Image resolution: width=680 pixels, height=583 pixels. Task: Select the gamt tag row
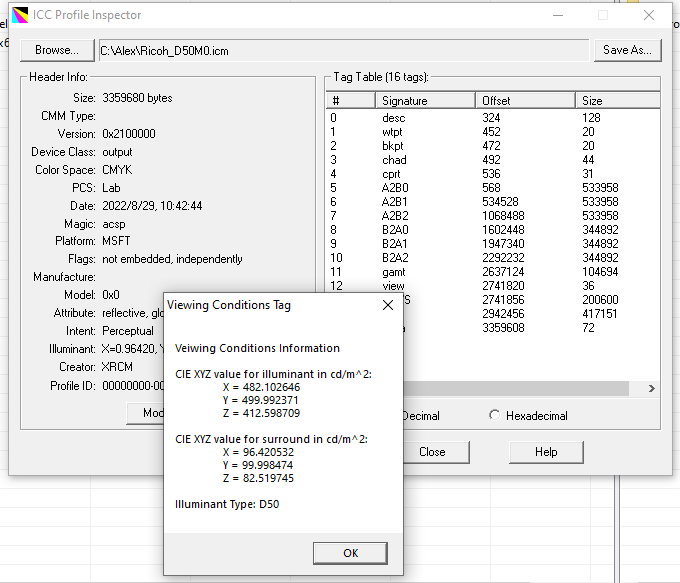394,272
